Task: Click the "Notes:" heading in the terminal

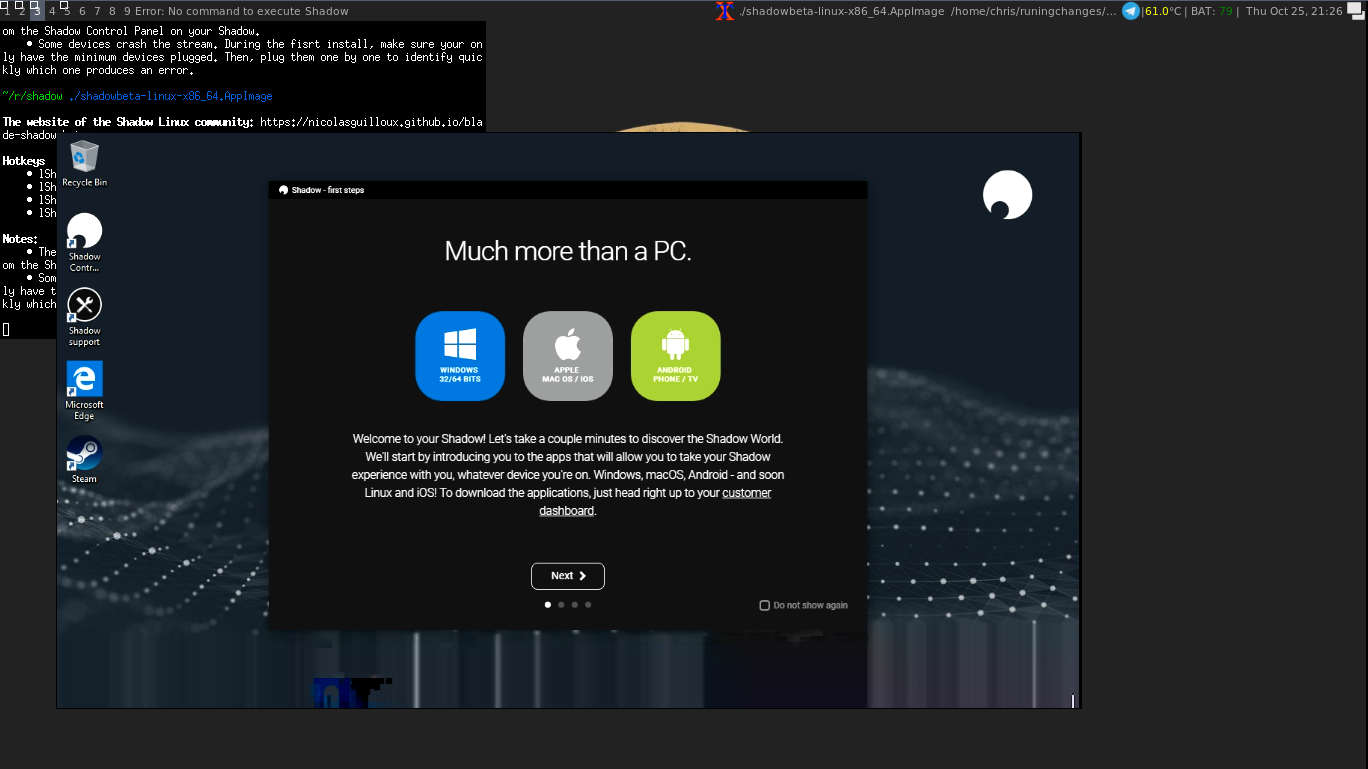Action: pos(20,239)
